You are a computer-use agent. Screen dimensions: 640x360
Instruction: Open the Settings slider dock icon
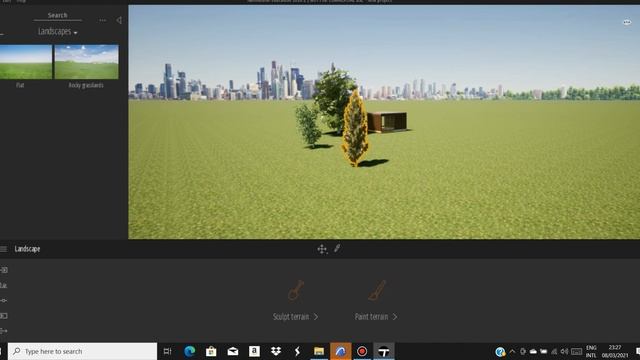3,300
